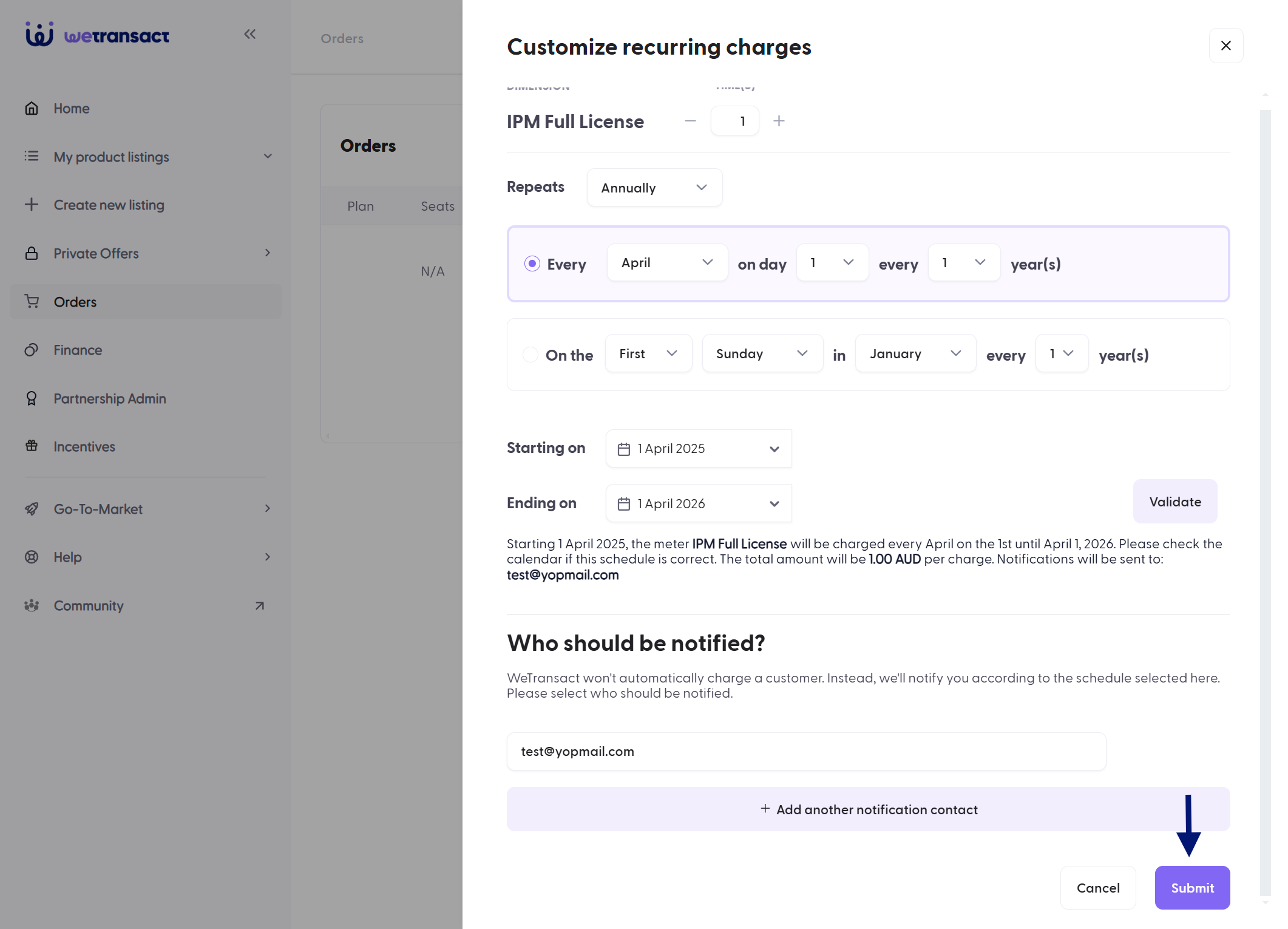1288x929 pixels.
Task: Click the Finance coins icon
Action: 32,350
